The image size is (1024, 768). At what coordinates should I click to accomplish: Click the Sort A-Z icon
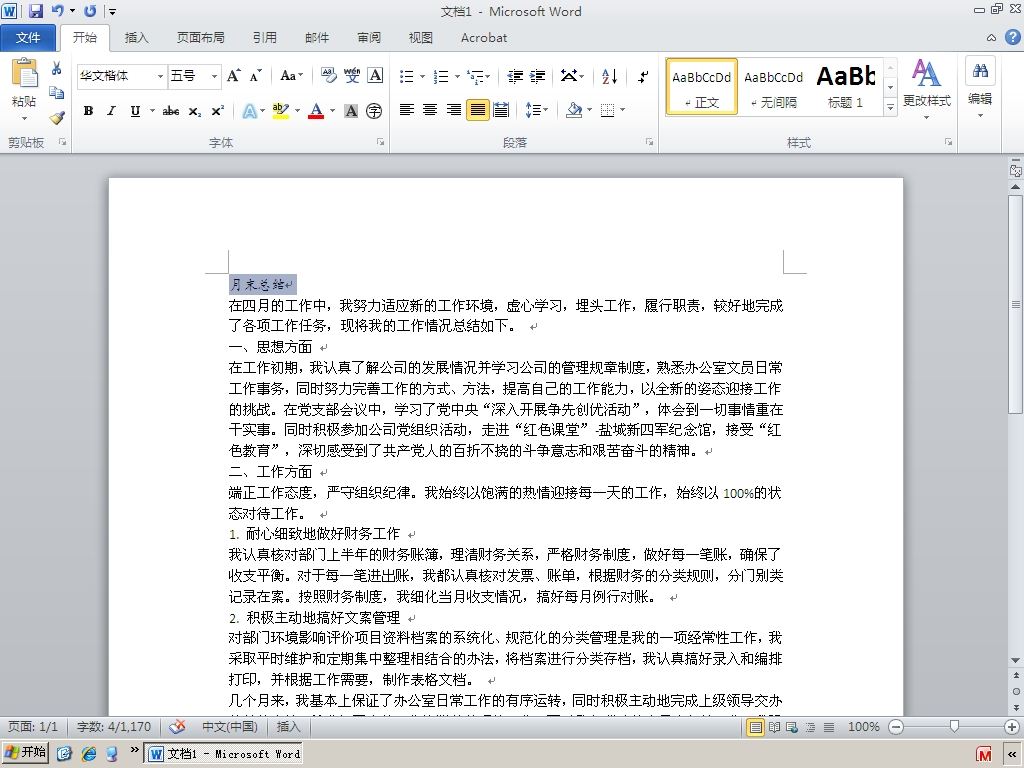609,76
